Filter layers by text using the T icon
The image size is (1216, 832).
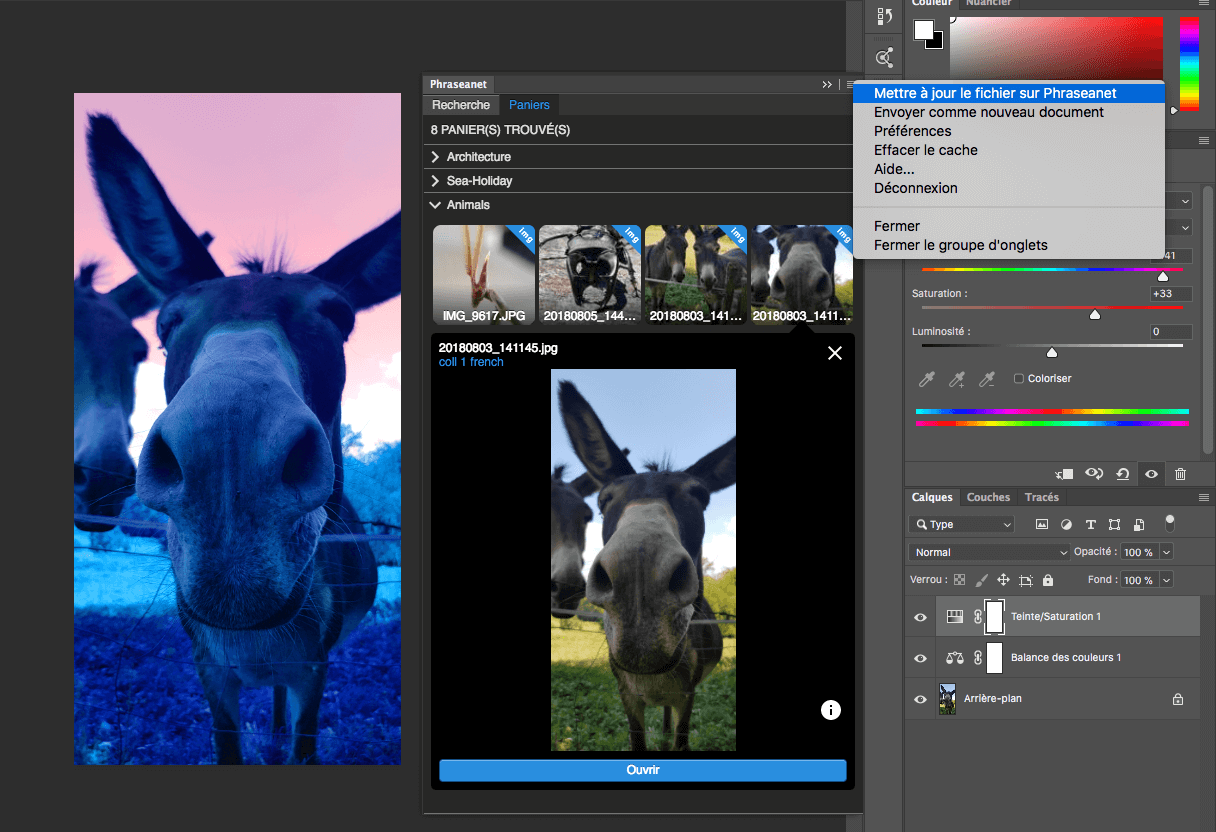click(x=1089, y=523)
